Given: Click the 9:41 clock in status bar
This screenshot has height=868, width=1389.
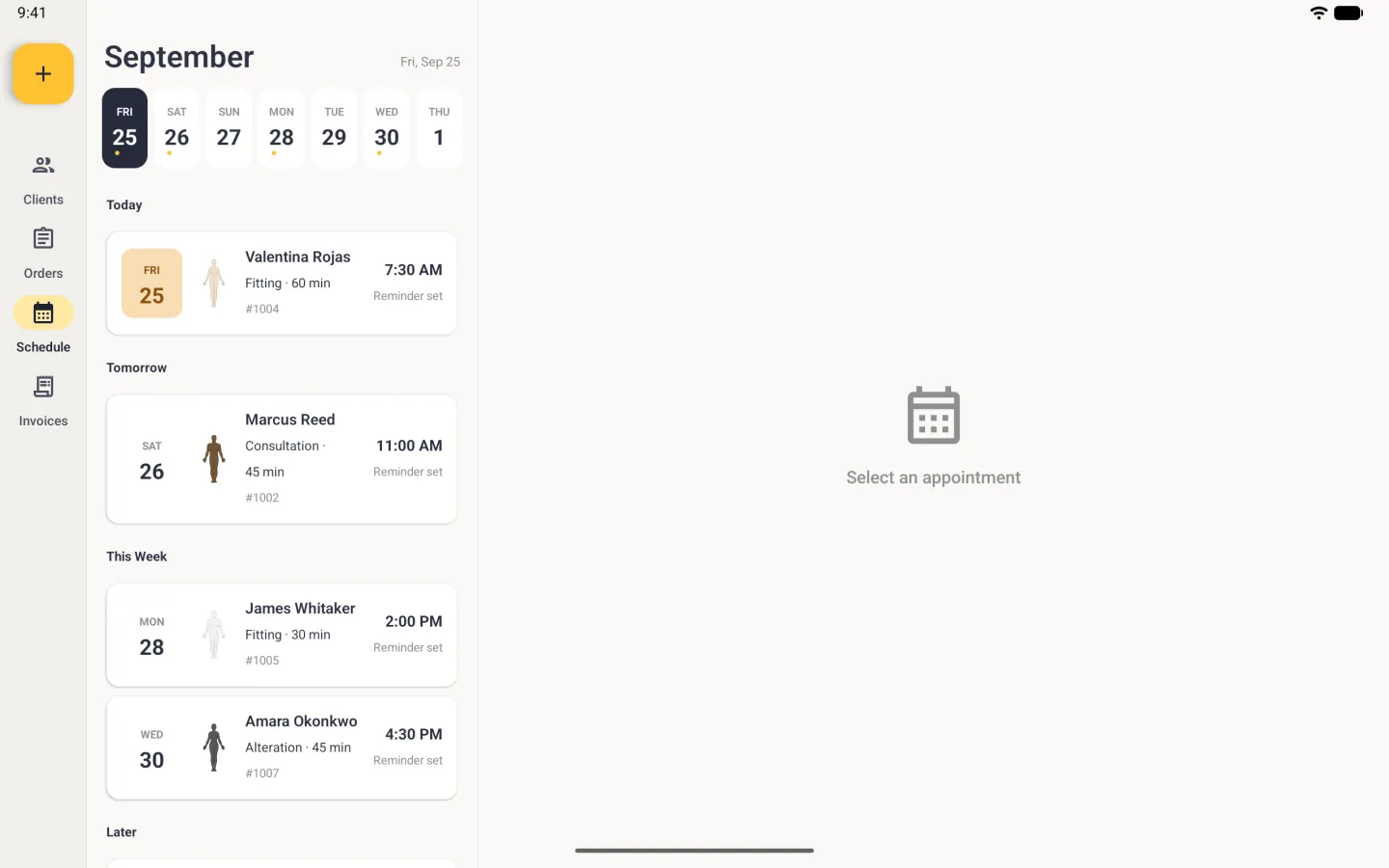Looking at the screenshot, I should pos(32,13).
